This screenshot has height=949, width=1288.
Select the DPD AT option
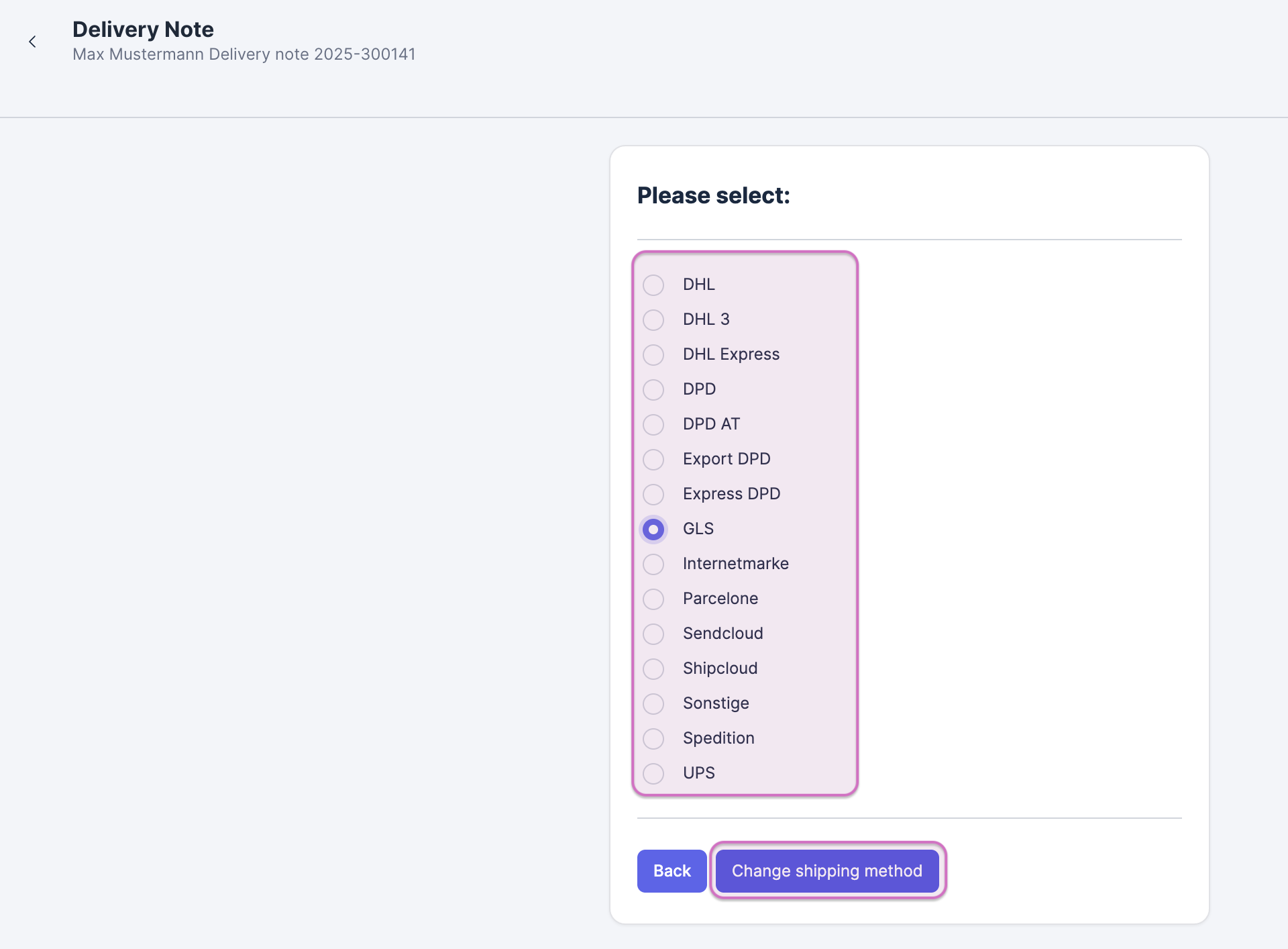(653, 424)
